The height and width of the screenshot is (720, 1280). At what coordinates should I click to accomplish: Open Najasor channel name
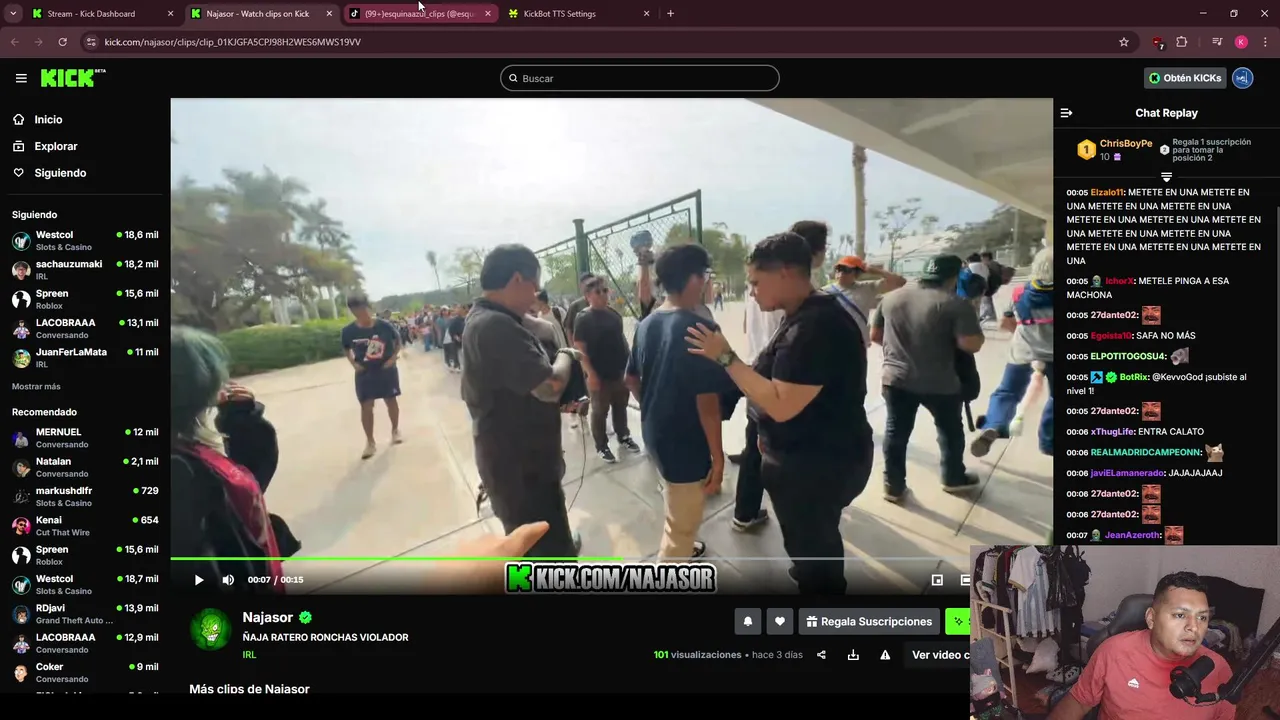pos(268,617)
